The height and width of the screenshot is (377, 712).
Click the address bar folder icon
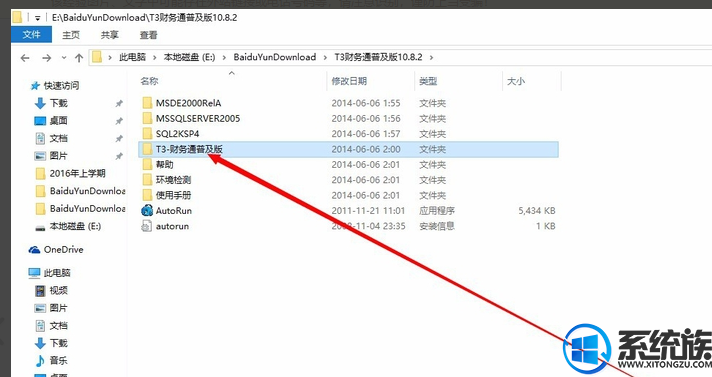[97, 57]
